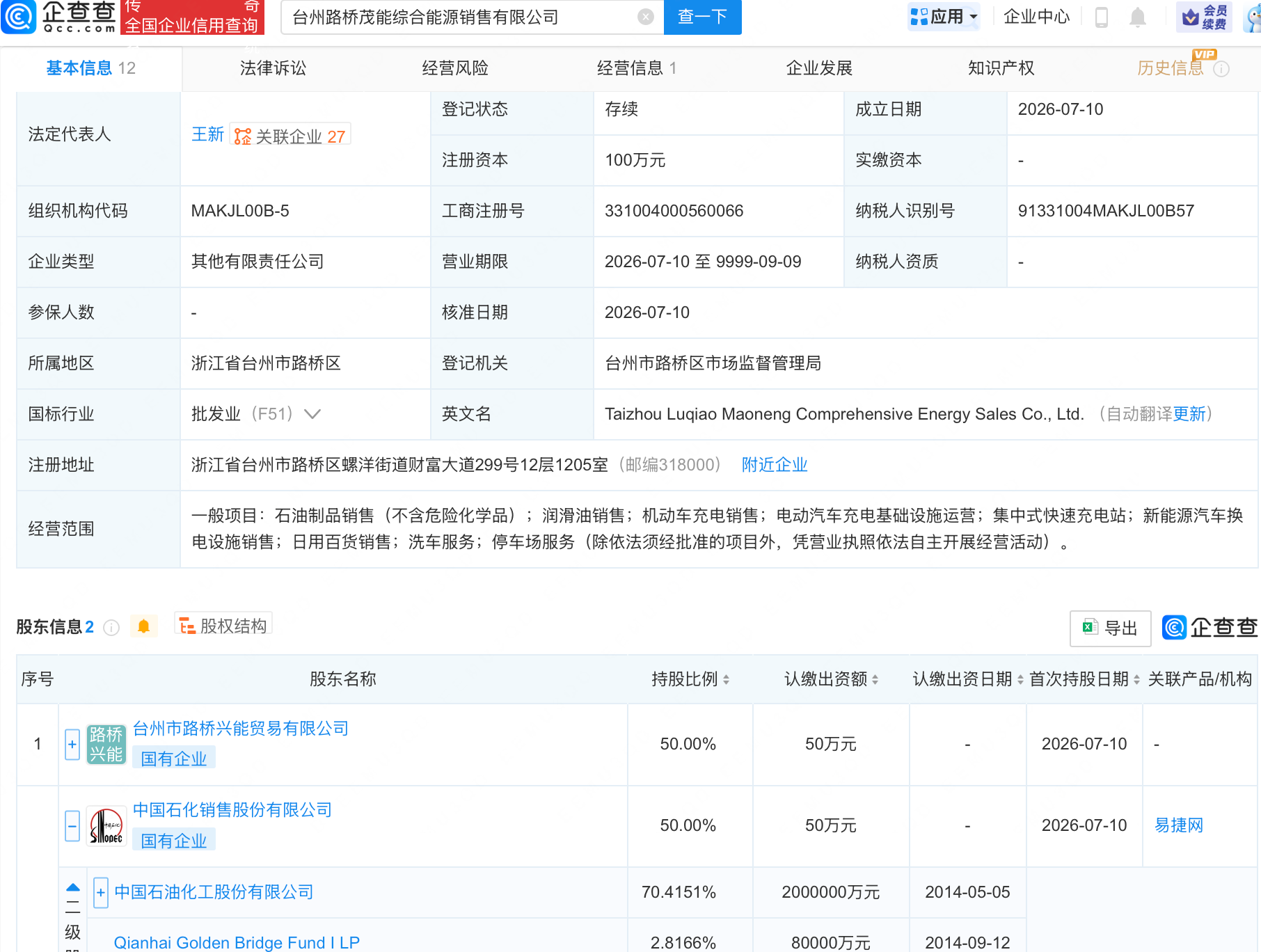Select the 2000000万元 capital cell
1261x952 pixels.
click(x=831, y=892)
